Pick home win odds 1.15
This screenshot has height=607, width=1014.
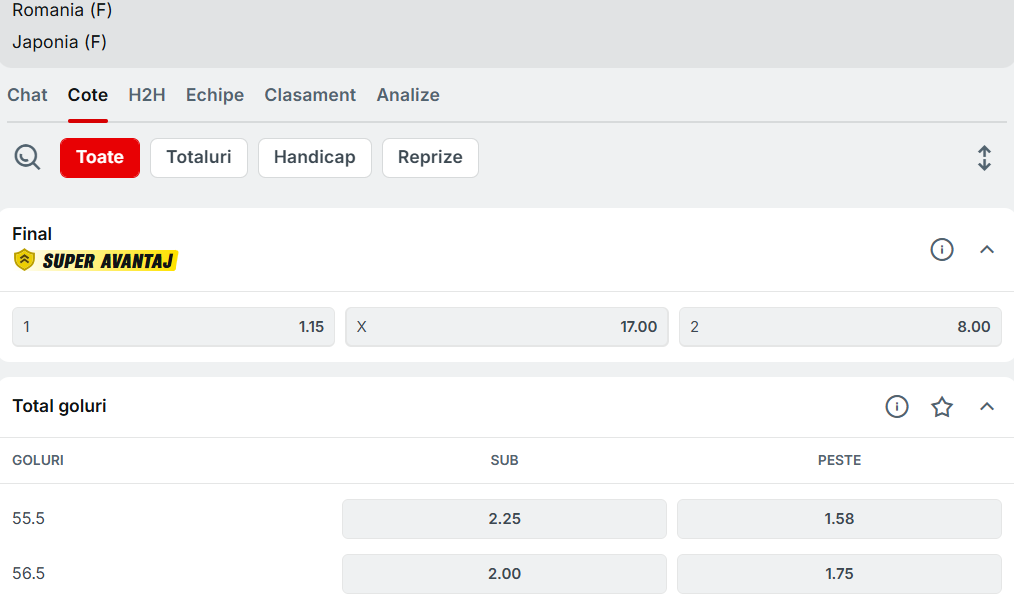point(173,327)
